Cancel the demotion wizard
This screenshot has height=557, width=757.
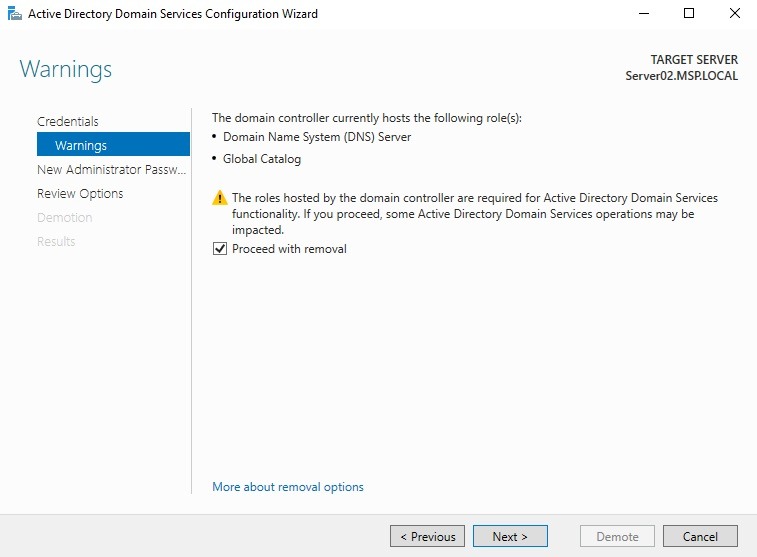(700, 536)
